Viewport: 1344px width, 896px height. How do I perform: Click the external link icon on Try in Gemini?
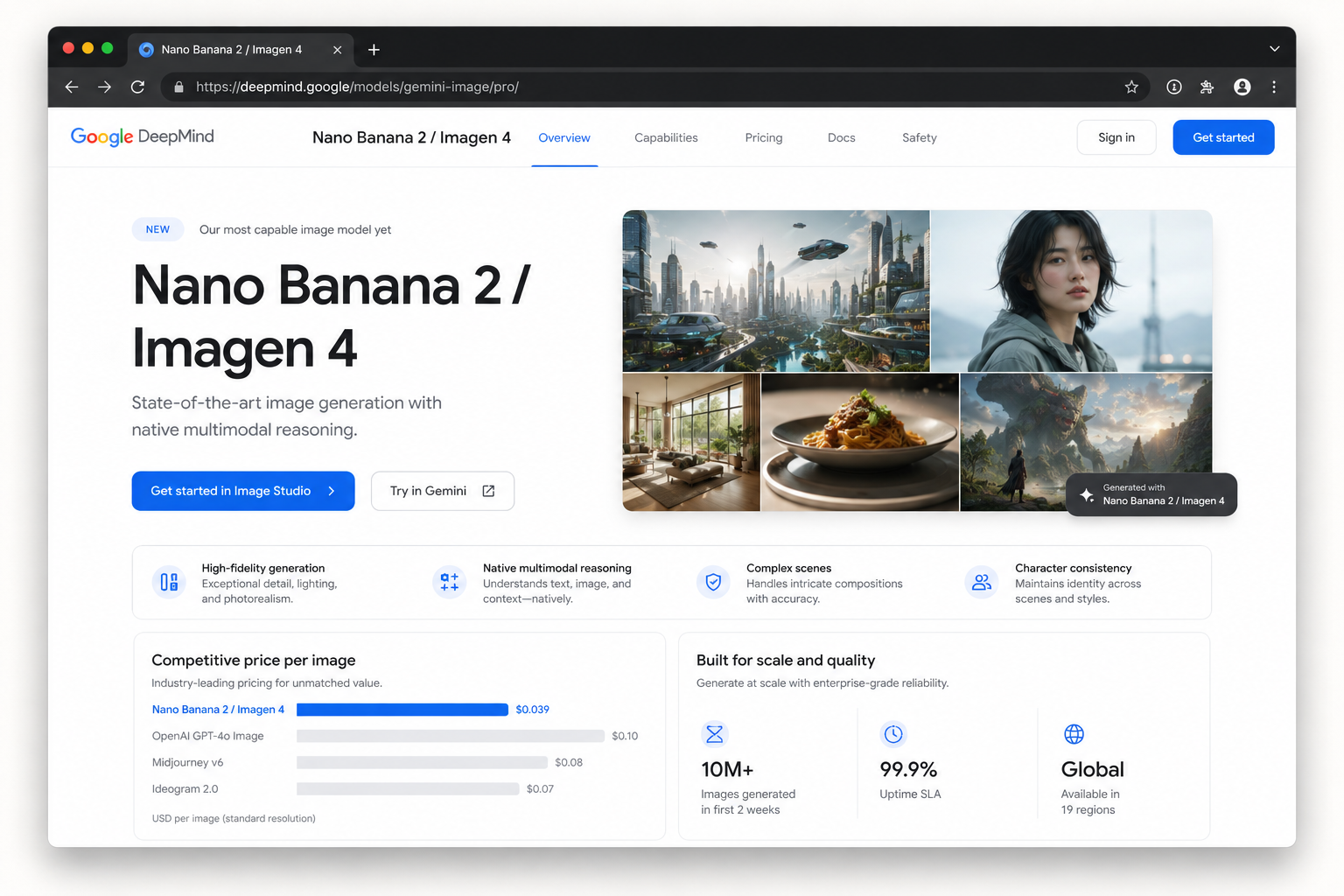(x=488, y=491)
